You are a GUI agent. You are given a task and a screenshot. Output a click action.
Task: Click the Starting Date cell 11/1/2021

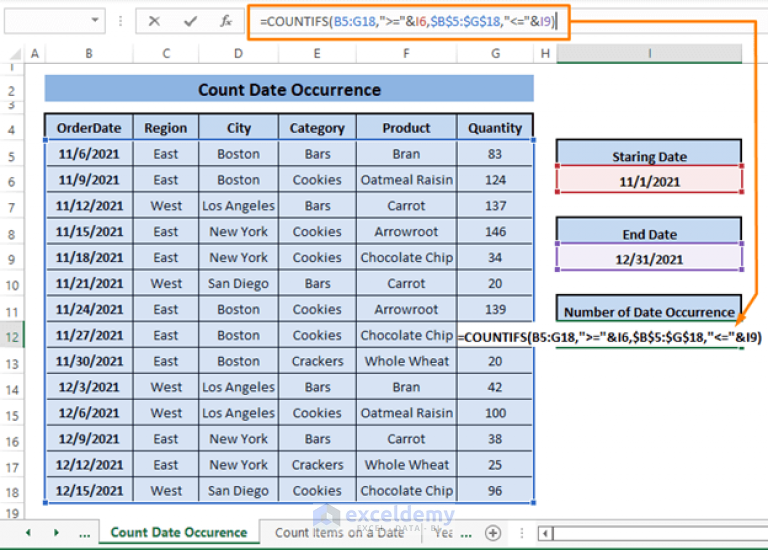pyautogui.click(x=649, y=182)
